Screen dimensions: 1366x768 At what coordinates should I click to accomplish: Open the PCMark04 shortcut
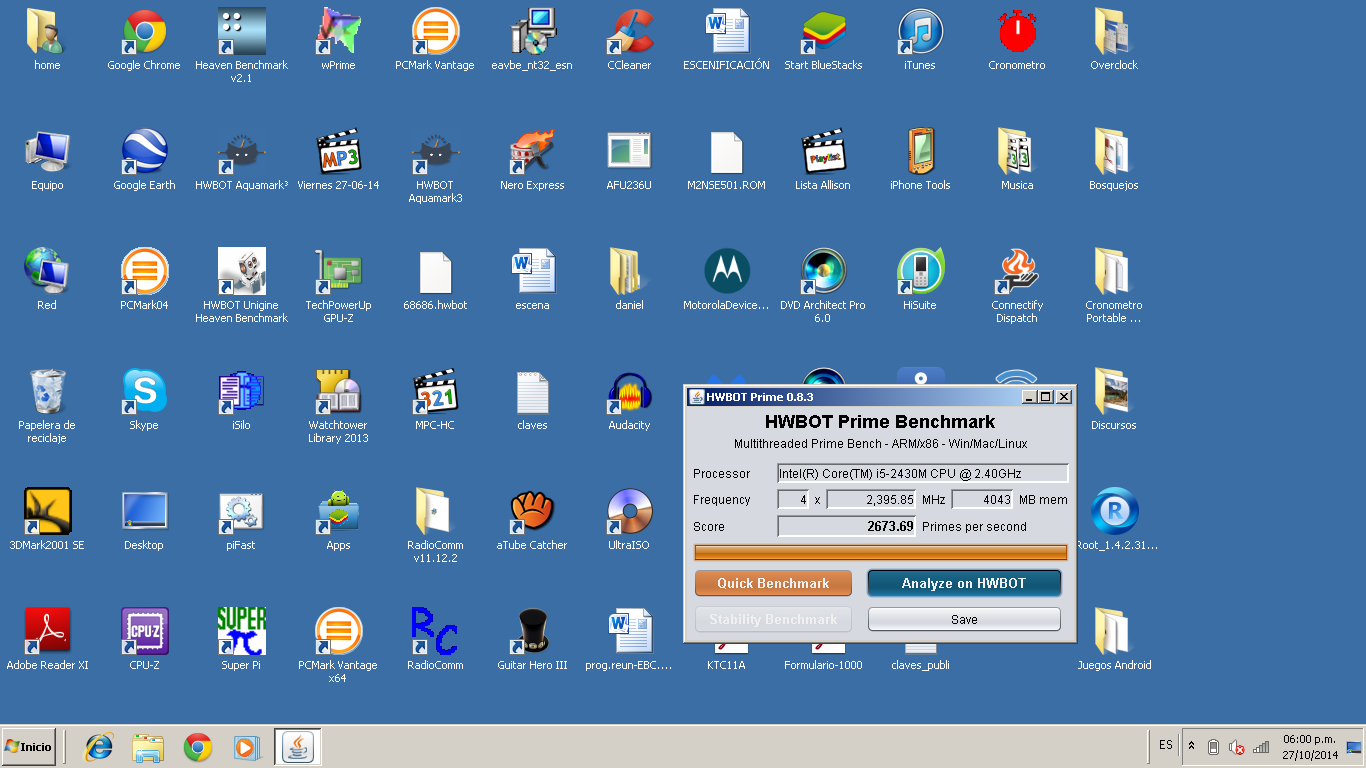tap(144, 280)
